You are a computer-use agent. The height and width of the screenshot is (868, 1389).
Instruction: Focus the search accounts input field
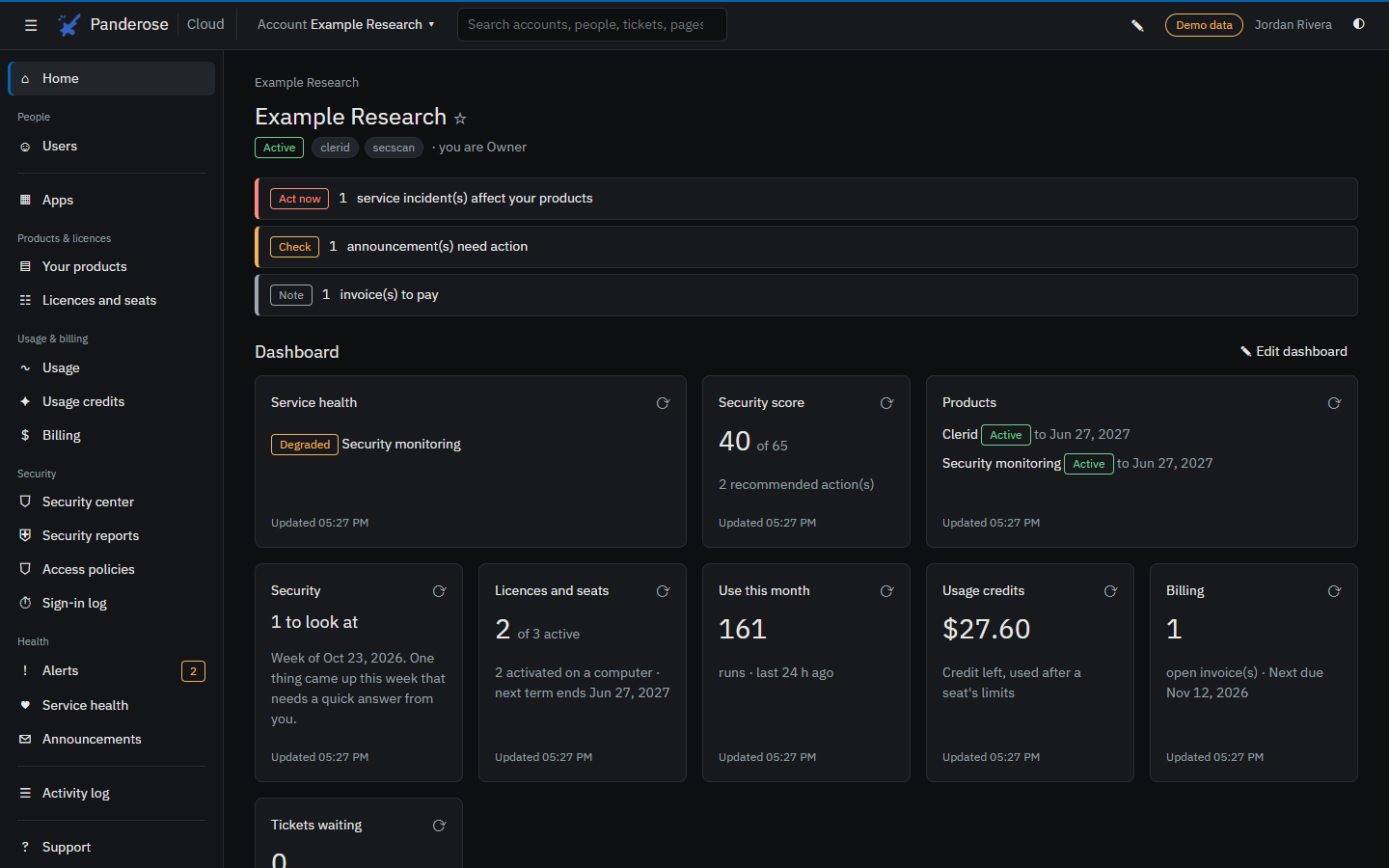click(x=591, y=25)
